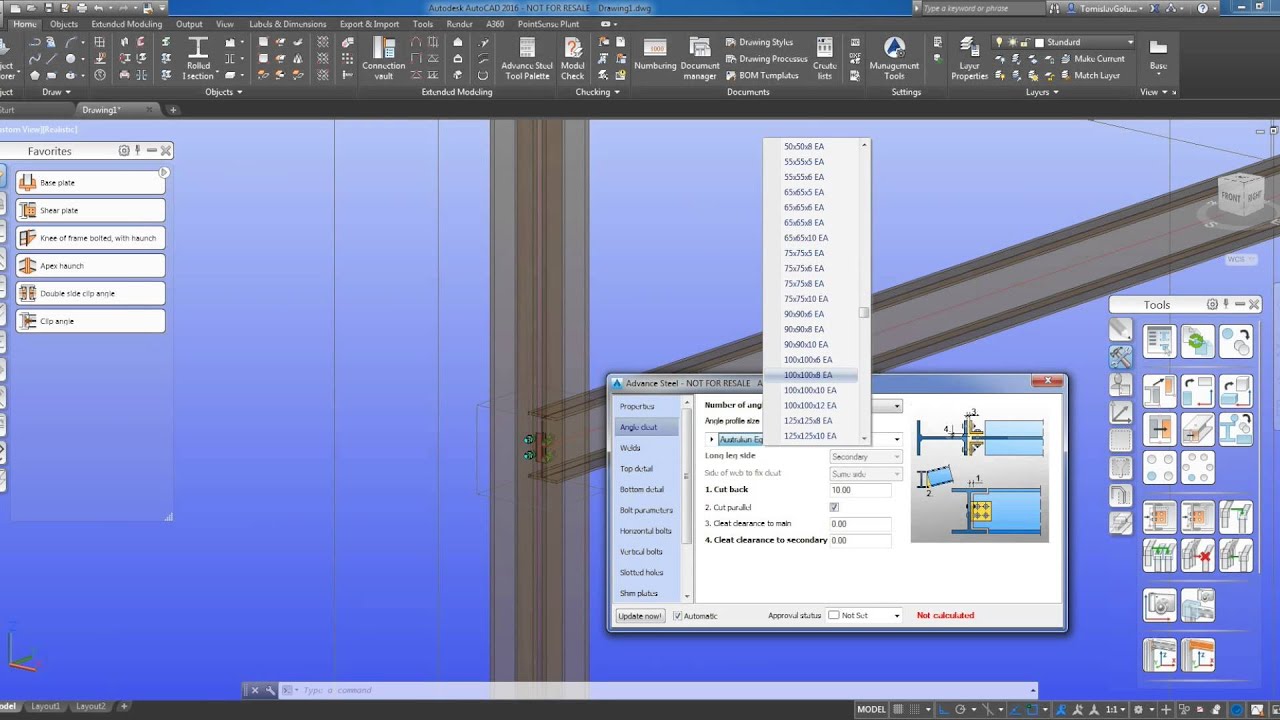Open the Labels & Dimensions tab

[x=287, y=24]
